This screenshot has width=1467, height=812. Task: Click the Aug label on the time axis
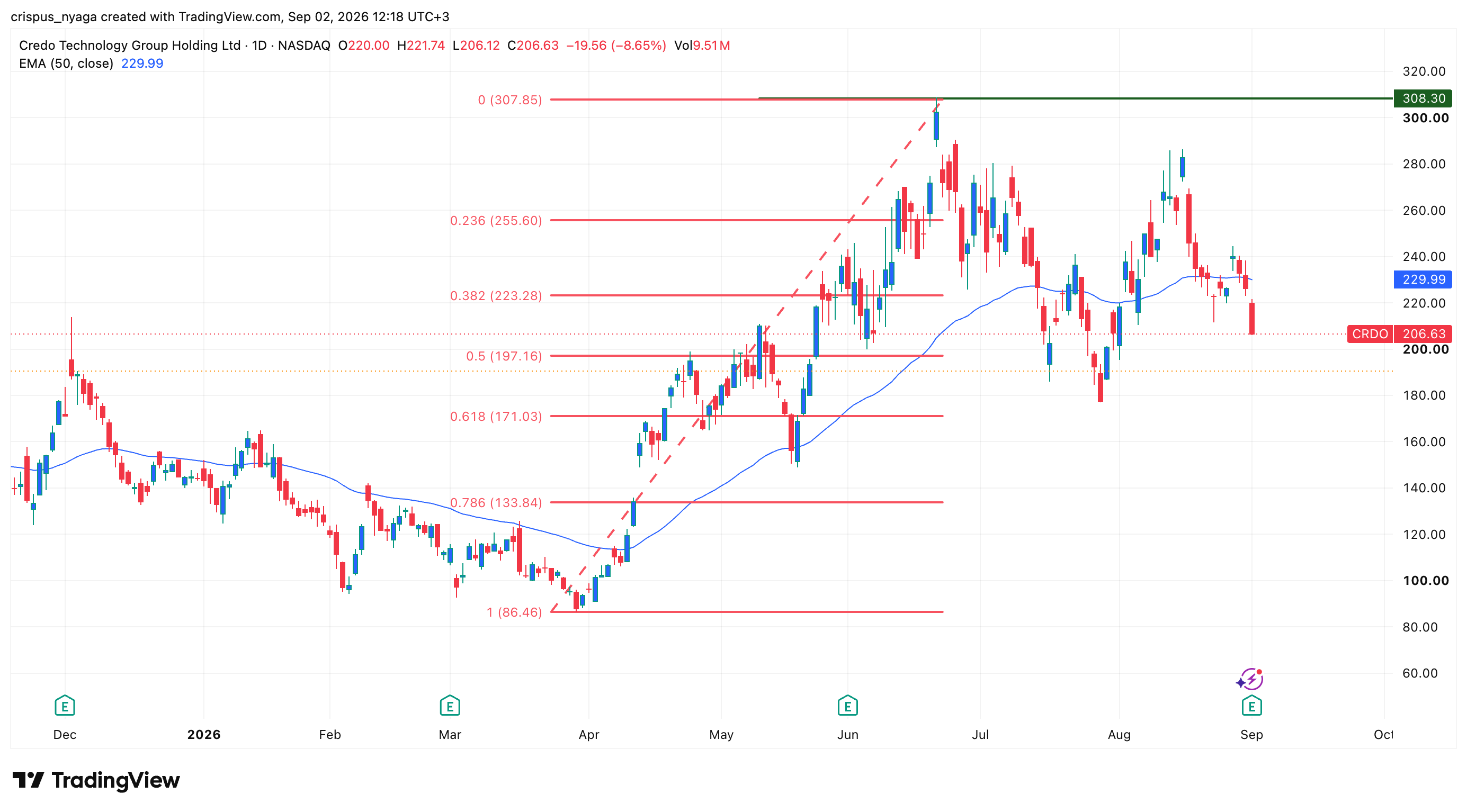point(1119,735)
